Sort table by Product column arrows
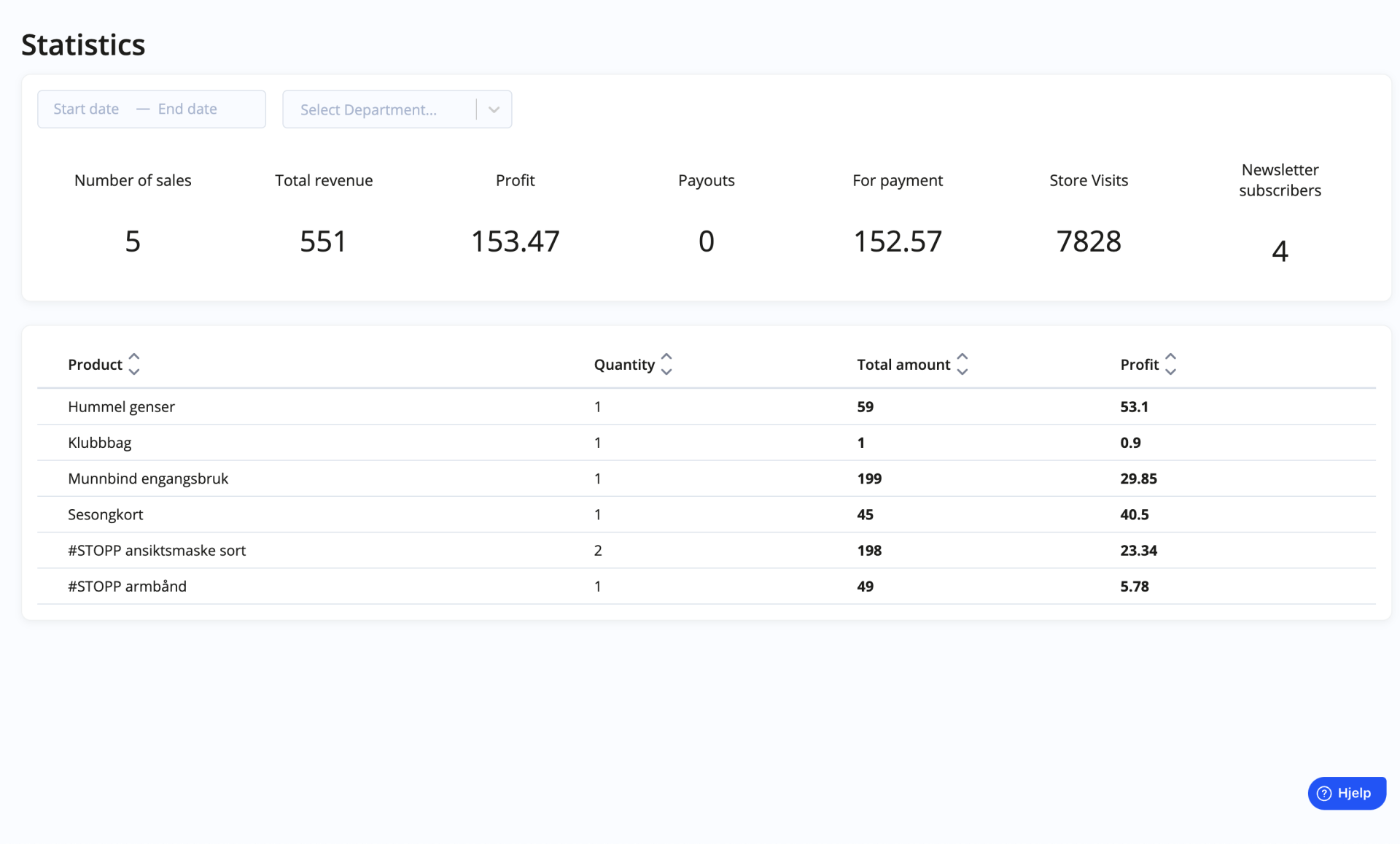The image size is (1400, 844). coord(134,364)
